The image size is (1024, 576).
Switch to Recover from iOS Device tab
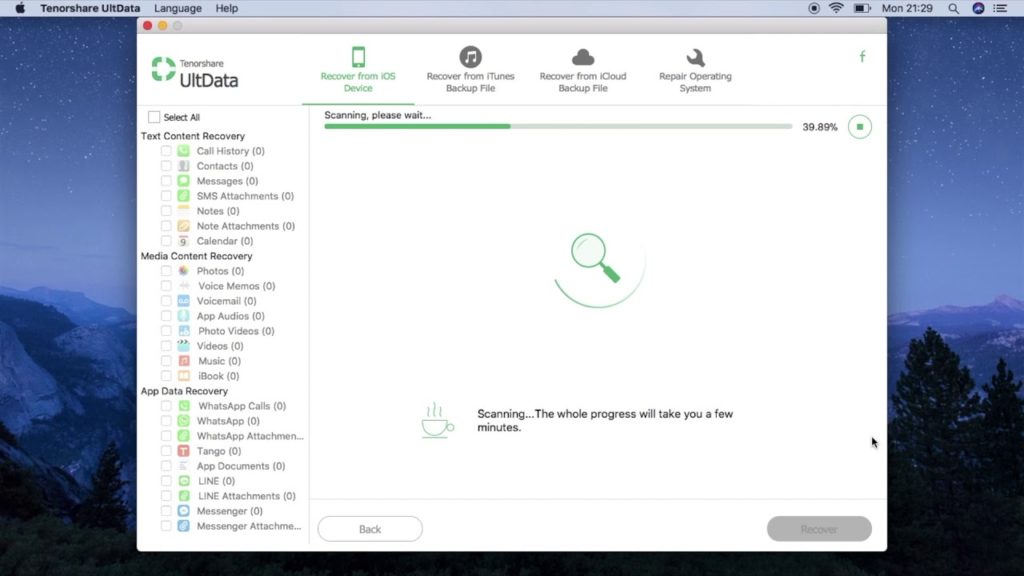pos(358,70)
